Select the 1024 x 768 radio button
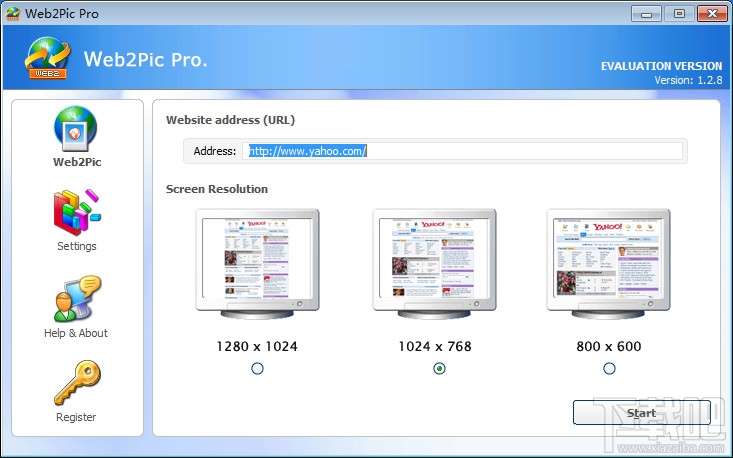This screenshot has width=733, height=458. tap(439, 368)
